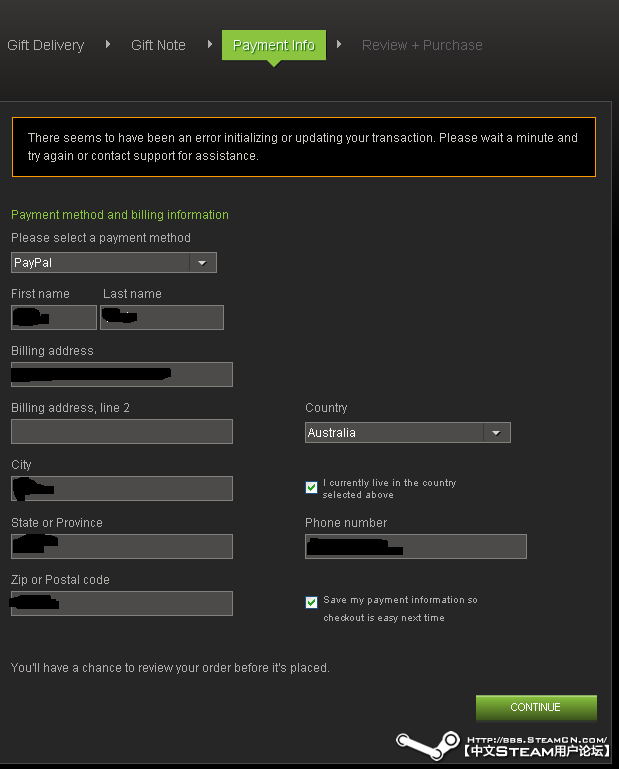Open the Review + Purchase step

pos(422,45)
